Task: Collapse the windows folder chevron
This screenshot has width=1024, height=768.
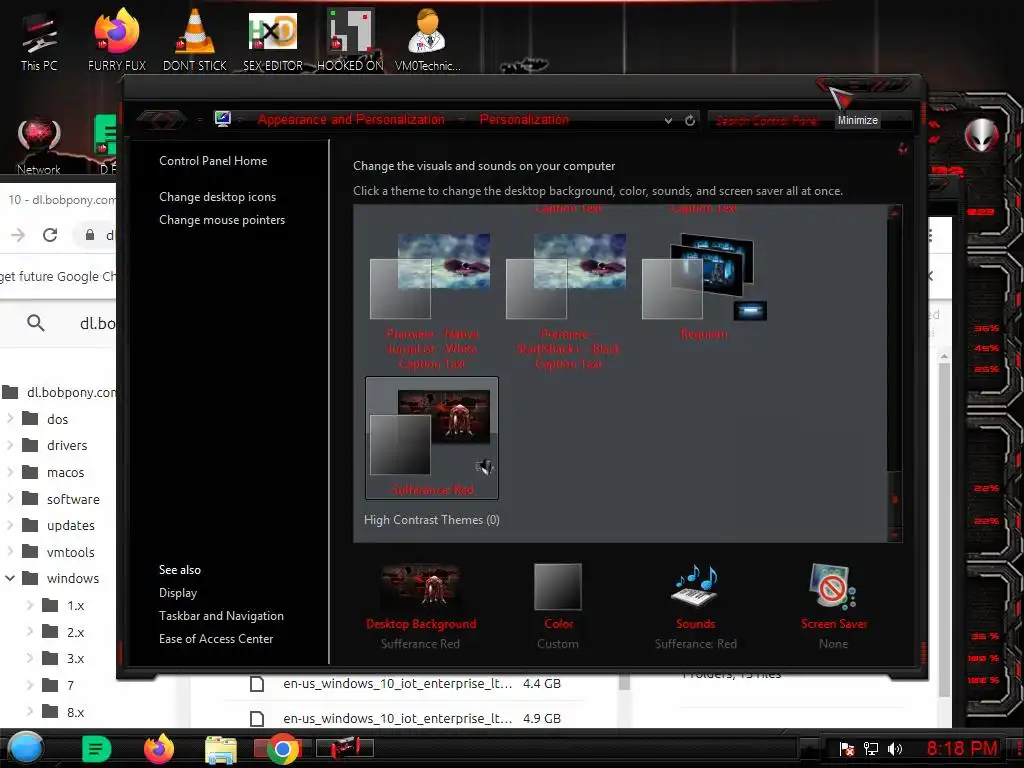Action: (x=10, y=578)
